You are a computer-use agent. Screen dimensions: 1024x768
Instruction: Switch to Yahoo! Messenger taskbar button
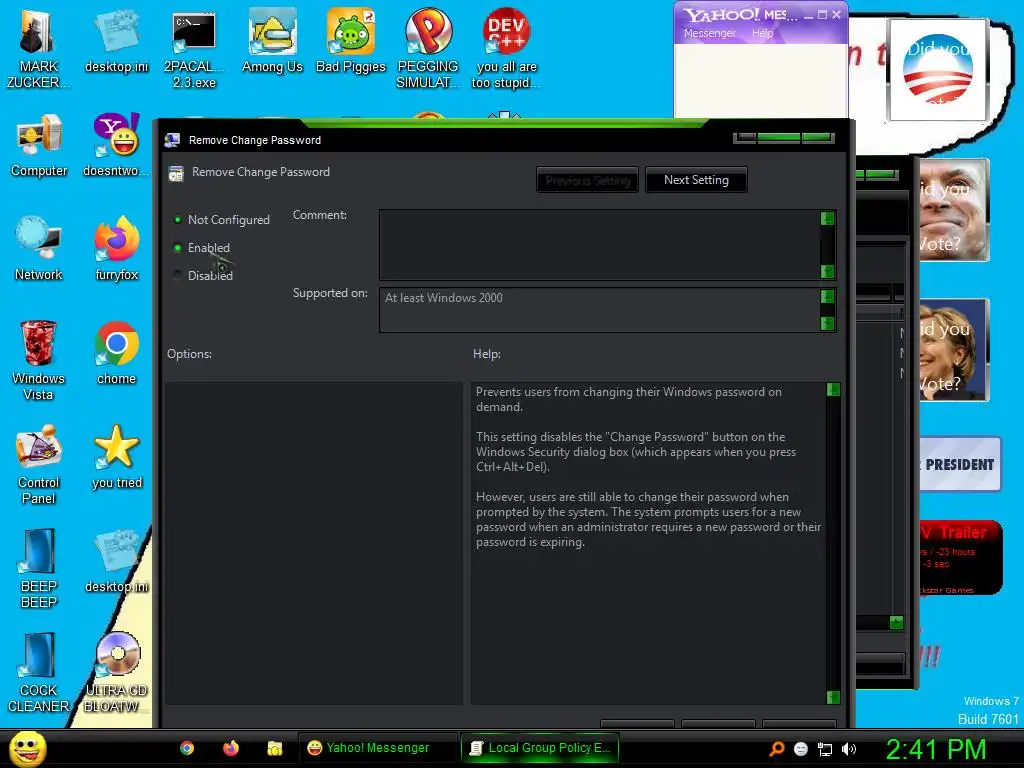pyautogui.click(x=378, y=748)
